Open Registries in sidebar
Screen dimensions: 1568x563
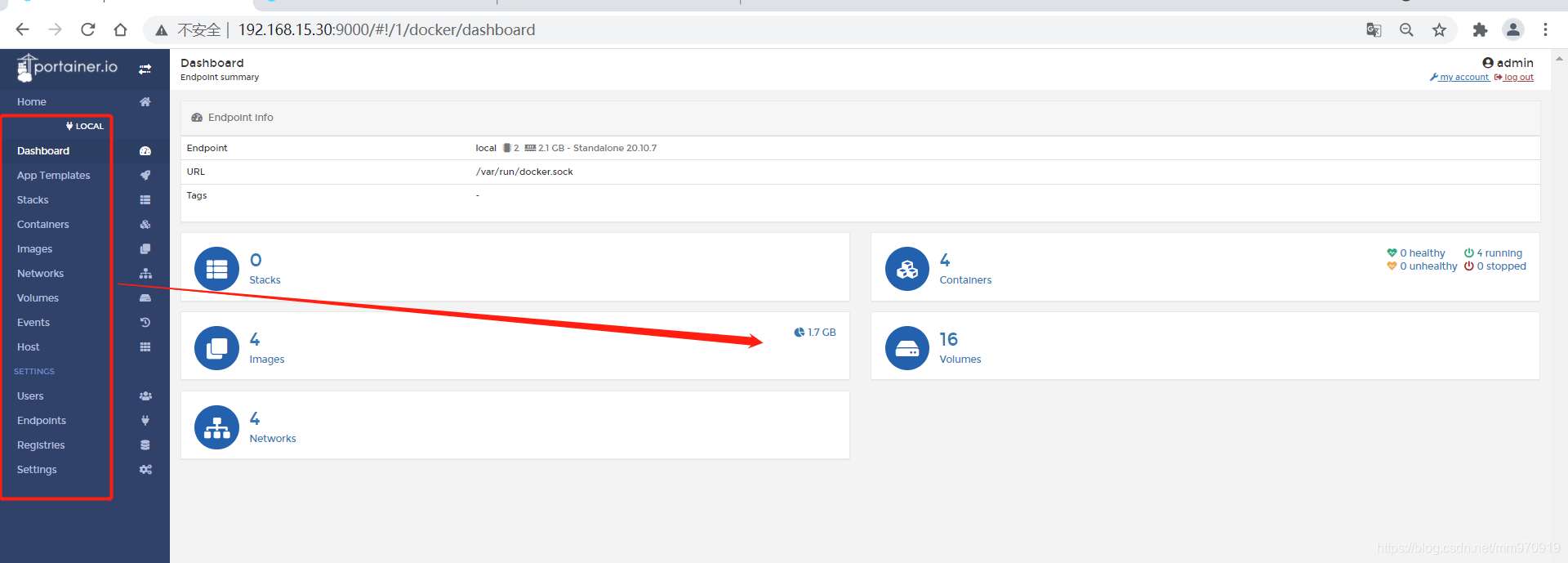click(41, 445)
